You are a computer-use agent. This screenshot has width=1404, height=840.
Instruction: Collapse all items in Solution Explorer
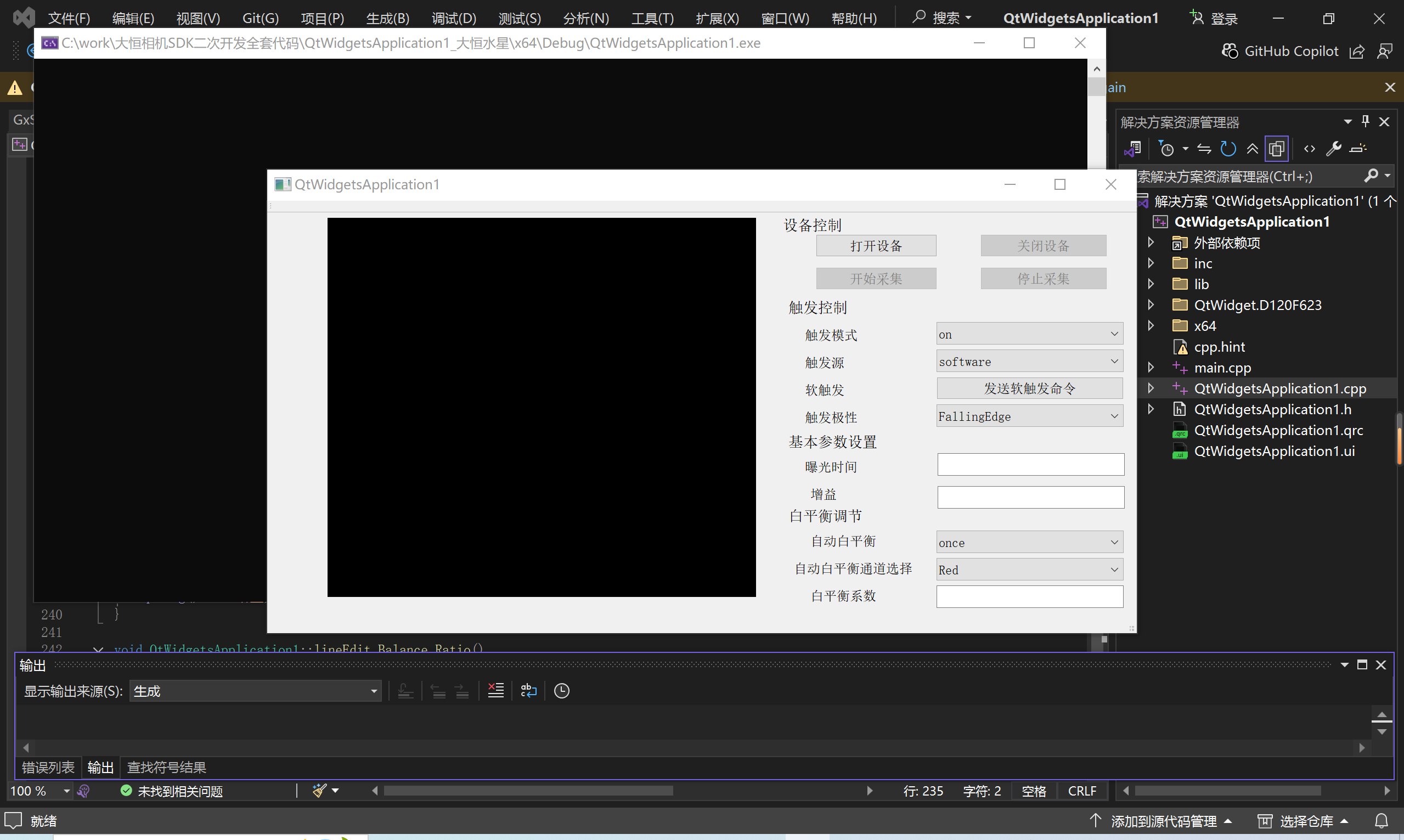tap(1253, 149)
